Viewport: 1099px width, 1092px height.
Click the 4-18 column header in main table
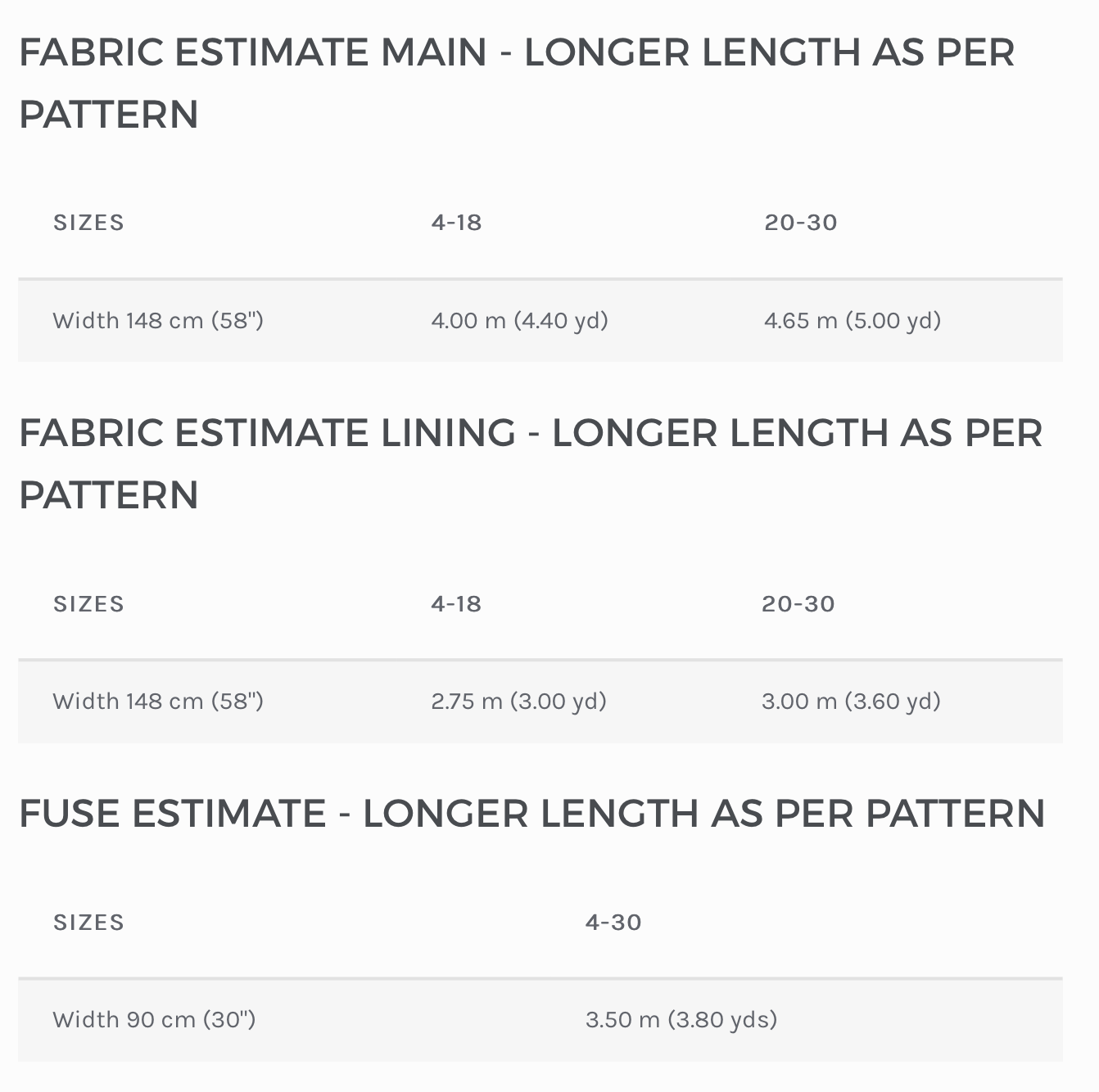(x=456, y=223)
